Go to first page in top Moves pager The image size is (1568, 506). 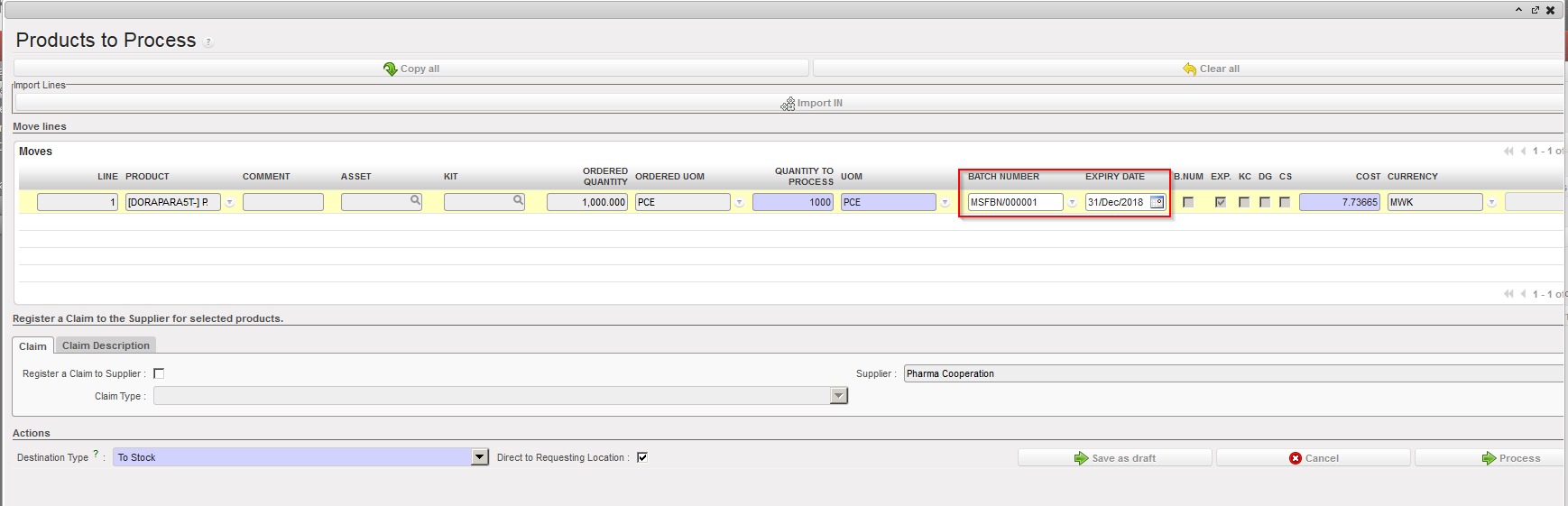[x=1508, y=151]
